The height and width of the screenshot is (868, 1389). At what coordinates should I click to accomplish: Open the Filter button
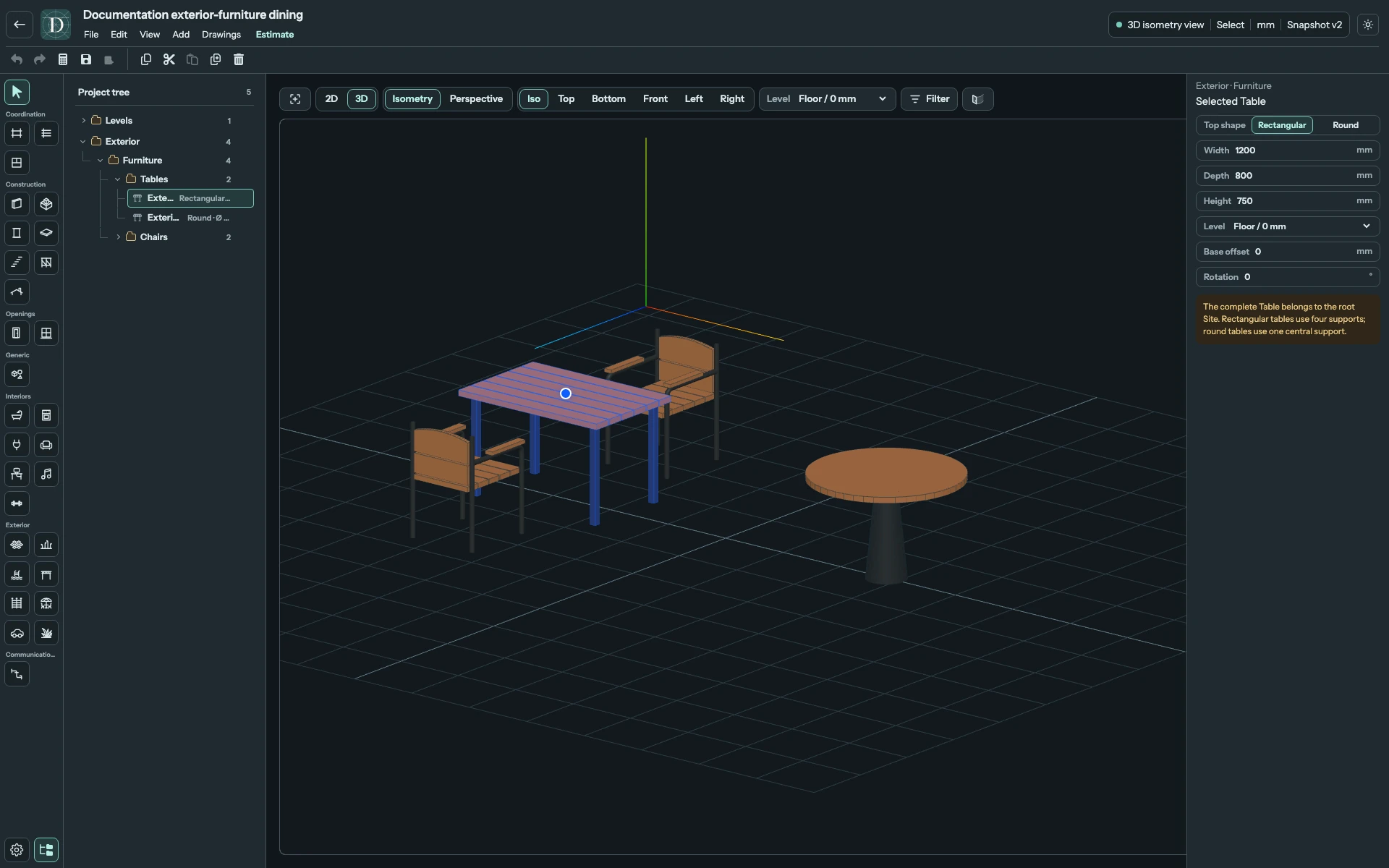(x=930, y=99)
